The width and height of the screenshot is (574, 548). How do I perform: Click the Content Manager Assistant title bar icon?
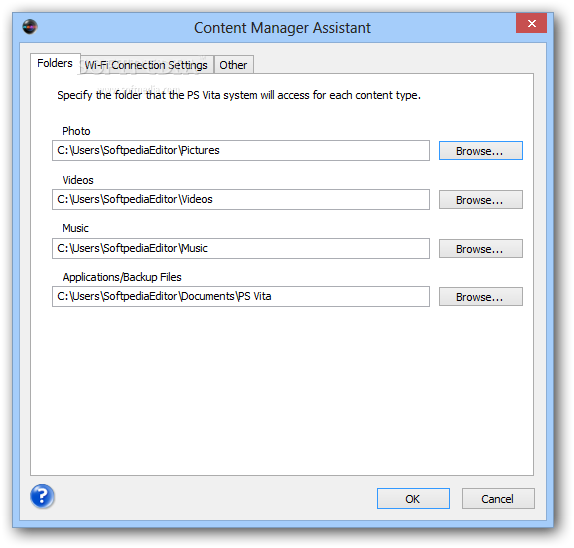[x=30, y=27]
